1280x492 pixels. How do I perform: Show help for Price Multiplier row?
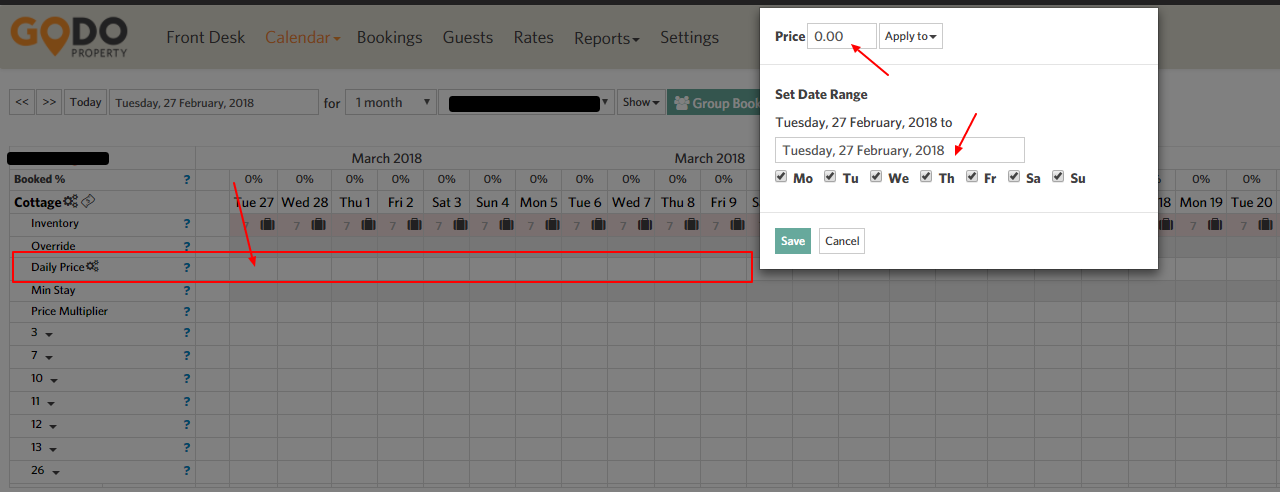coord(186,312)
